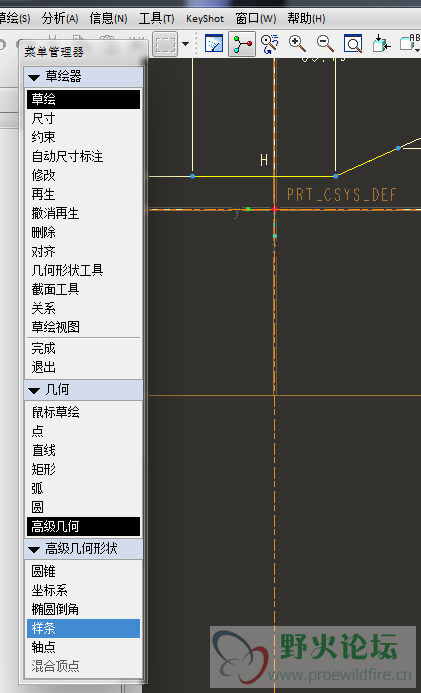
Task: Click the repaint screen icon
Action: point(214,43)
